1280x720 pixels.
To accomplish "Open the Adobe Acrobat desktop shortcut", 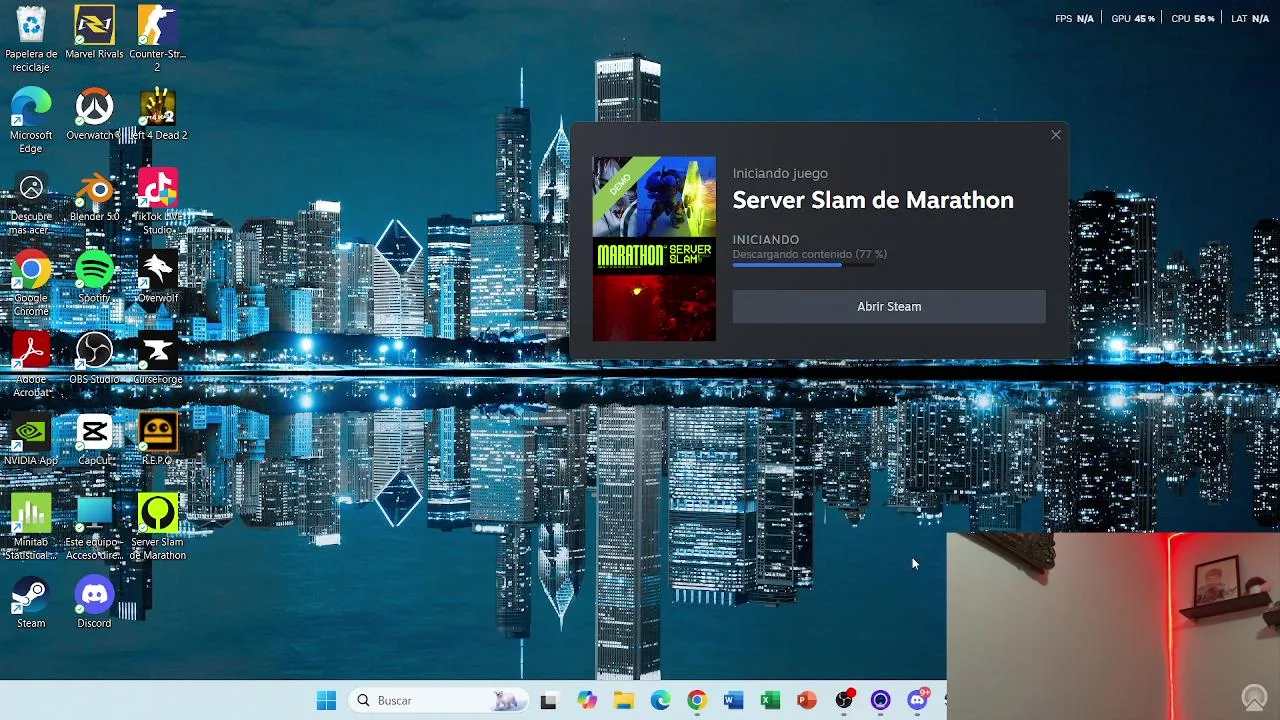I will click(x=31, y=364).
